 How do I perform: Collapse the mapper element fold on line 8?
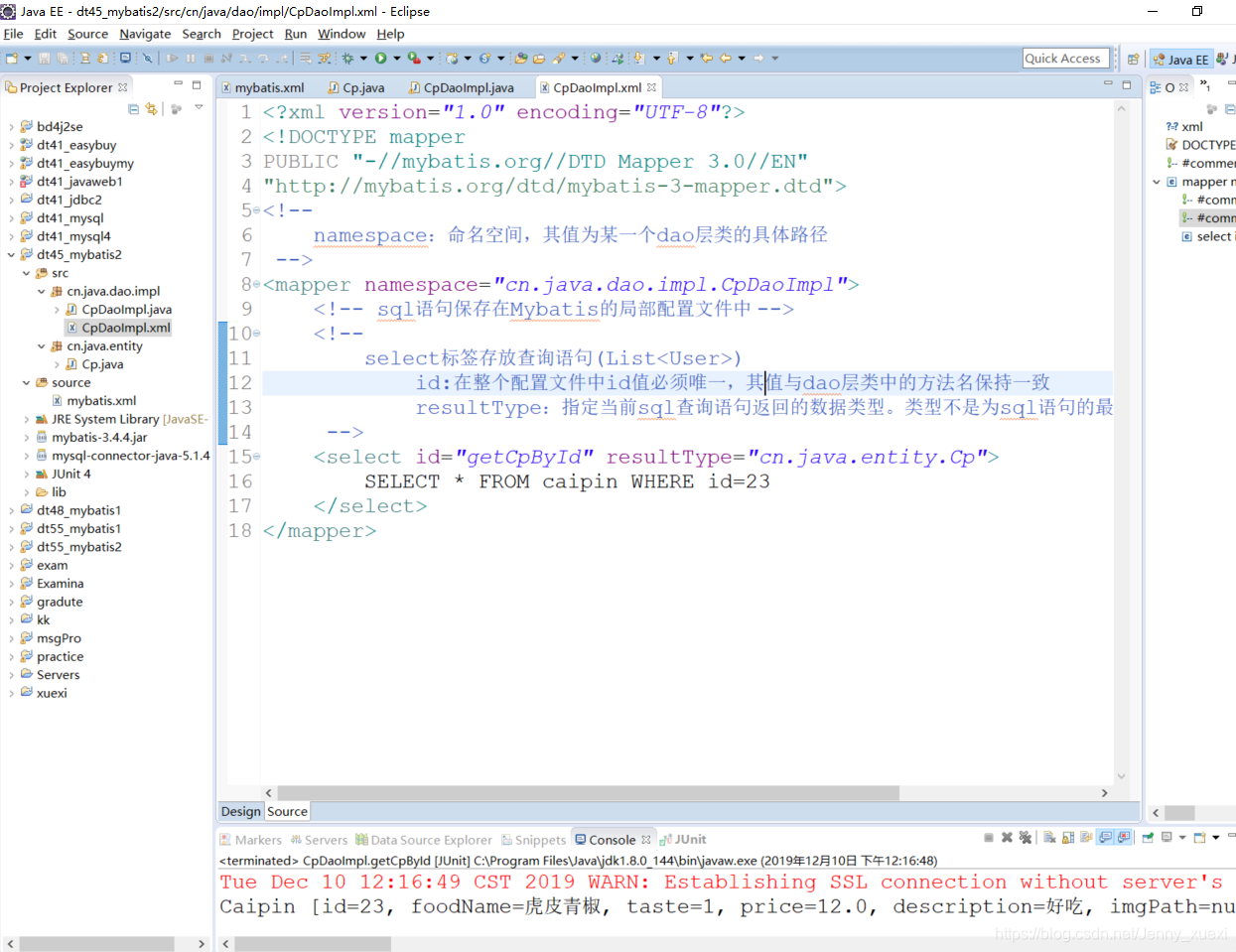256,285
